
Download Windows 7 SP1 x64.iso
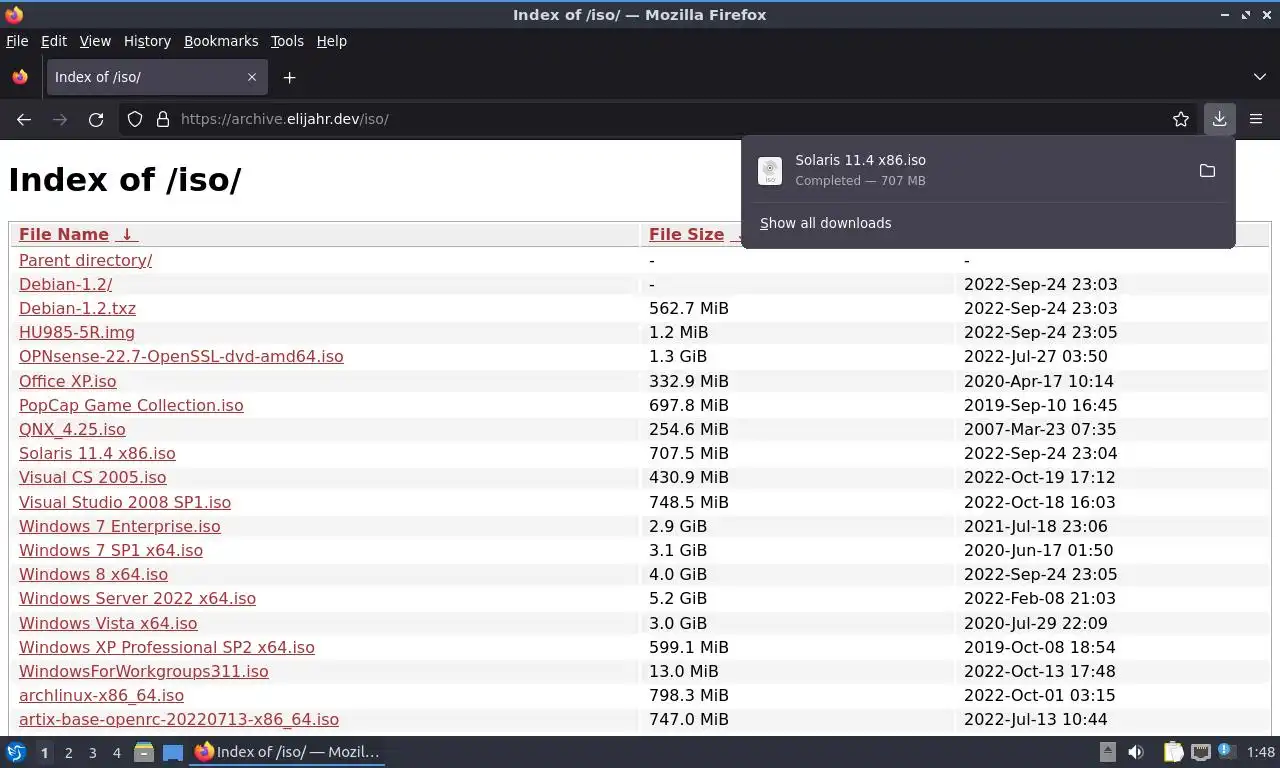point(111,550)
